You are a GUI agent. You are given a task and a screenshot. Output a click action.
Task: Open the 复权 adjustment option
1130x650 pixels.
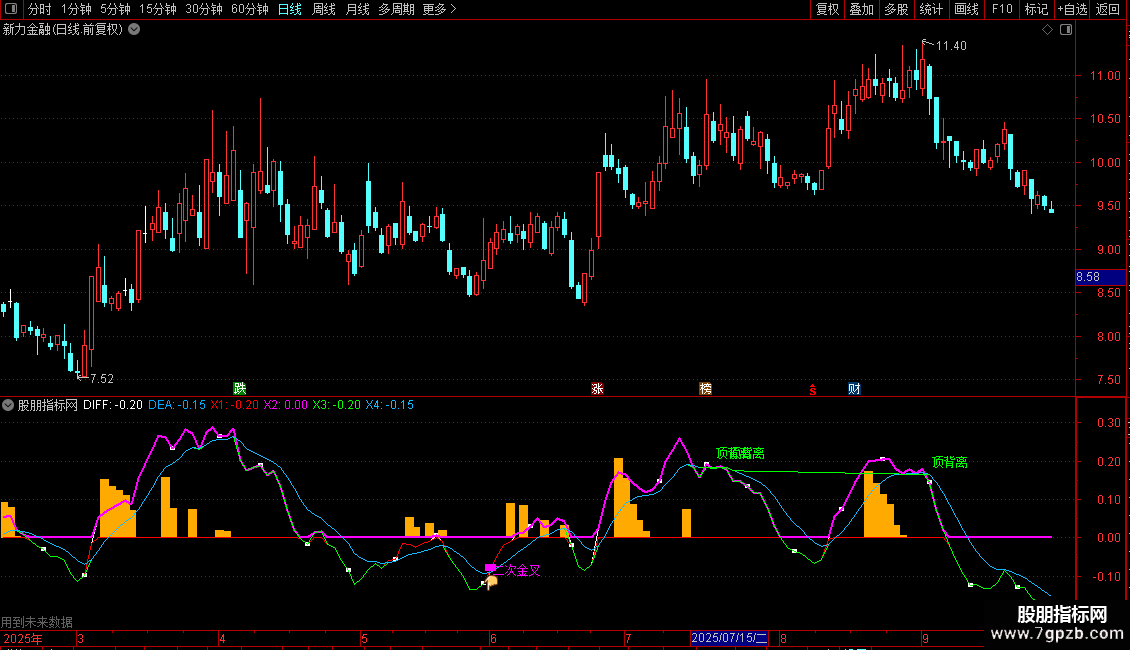pyautogui.click(x=827, y=9)
